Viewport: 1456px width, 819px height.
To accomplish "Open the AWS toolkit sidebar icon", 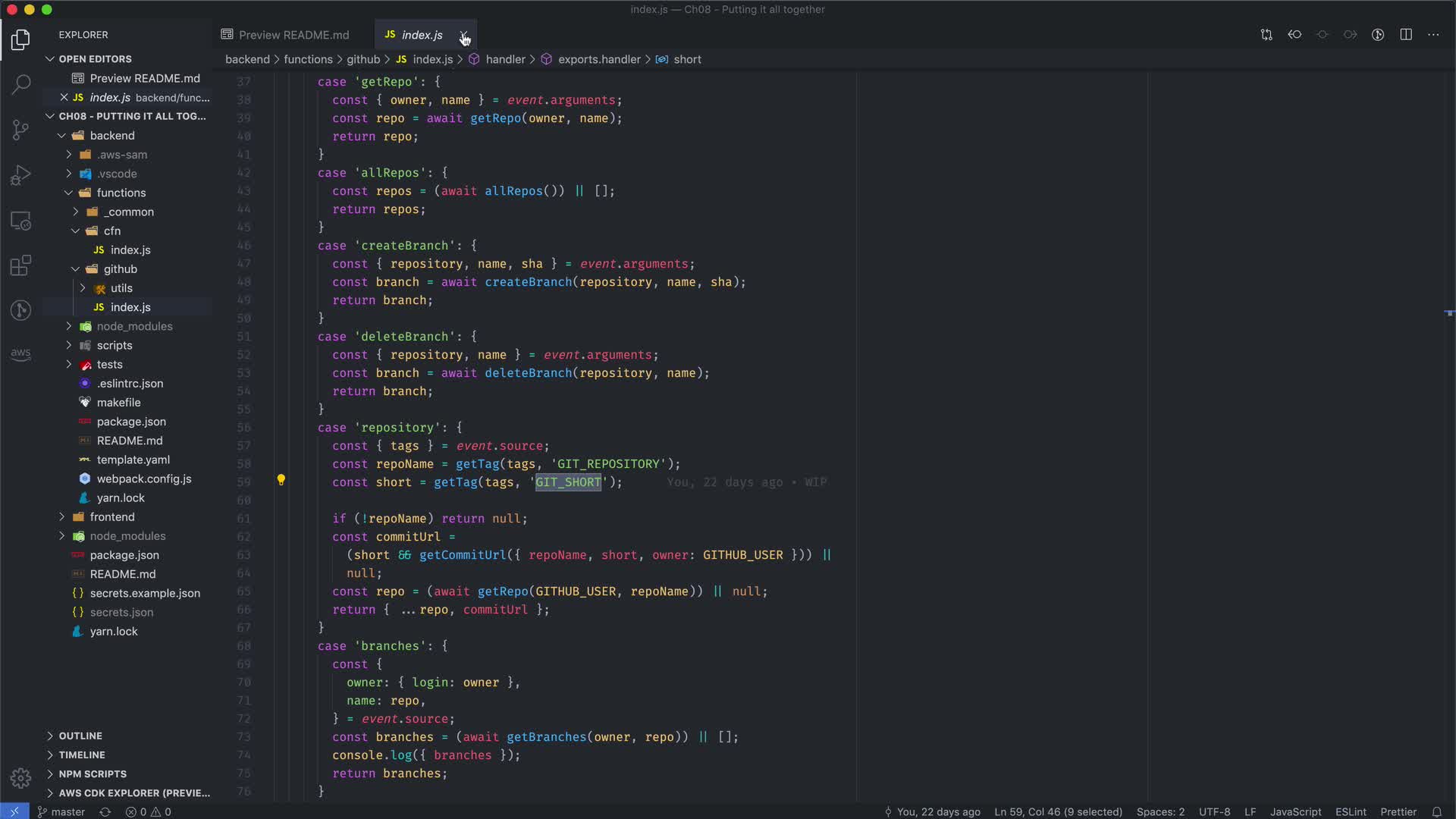I will pyautogui.click(x=21, y=353).
